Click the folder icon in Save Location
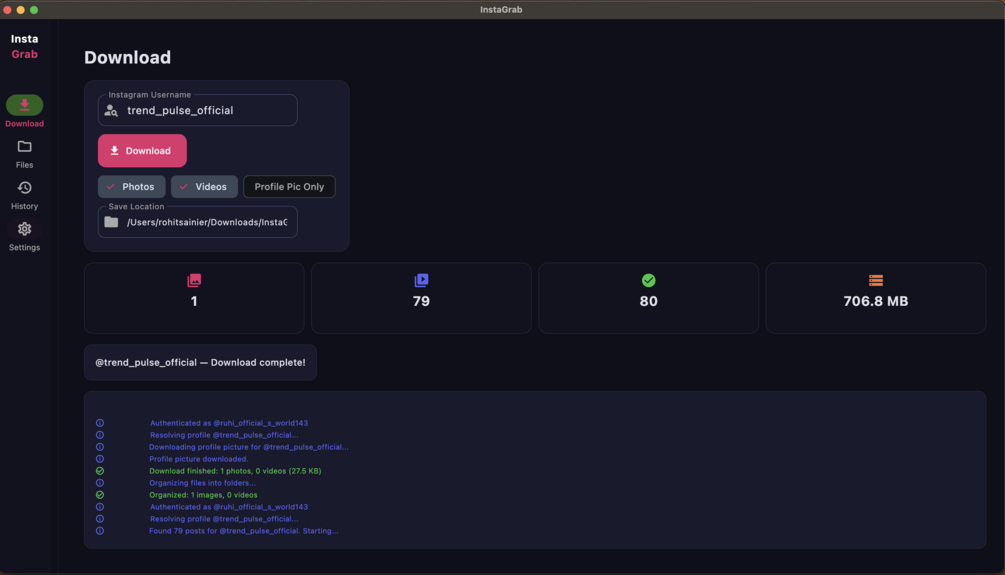 [x=111, y=222]
